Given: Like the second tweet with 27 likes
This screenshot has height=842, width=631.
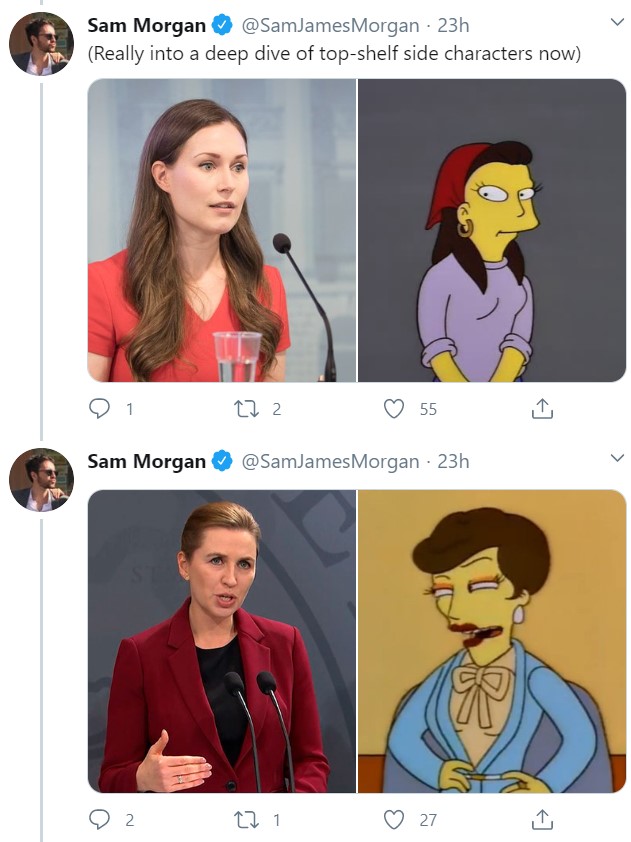Looking at the screenshot, I should (x=395, y=820).
